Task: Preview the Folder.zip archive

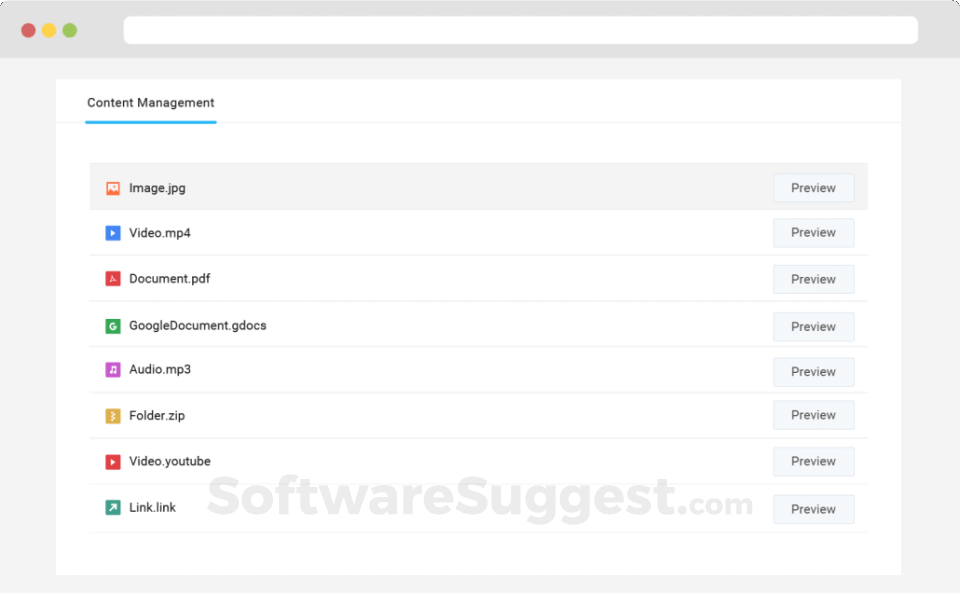Action: click(813, 415)
